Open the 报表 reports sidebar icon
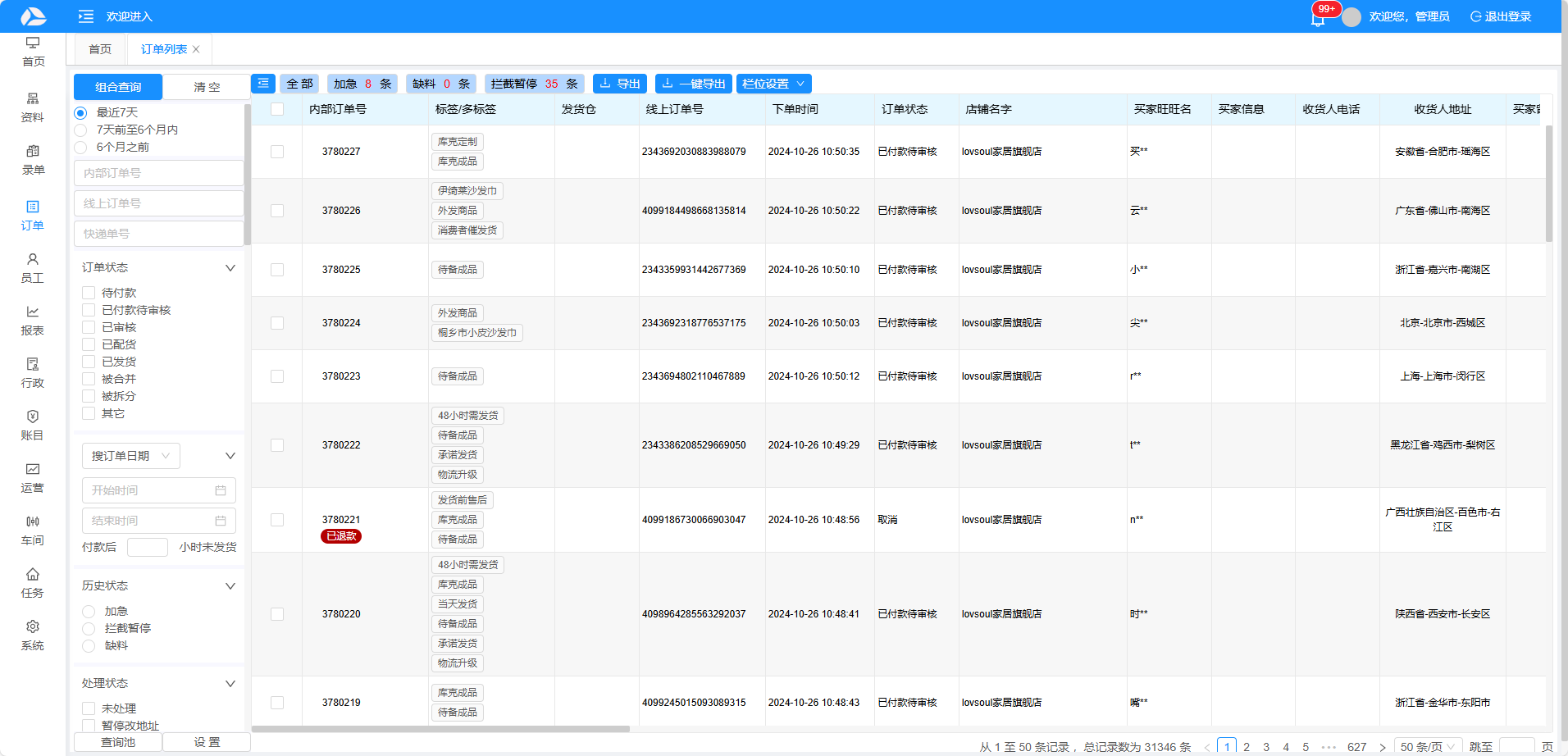The width and height of the screenshot is (1568, 756). click(x=33, y=320)
